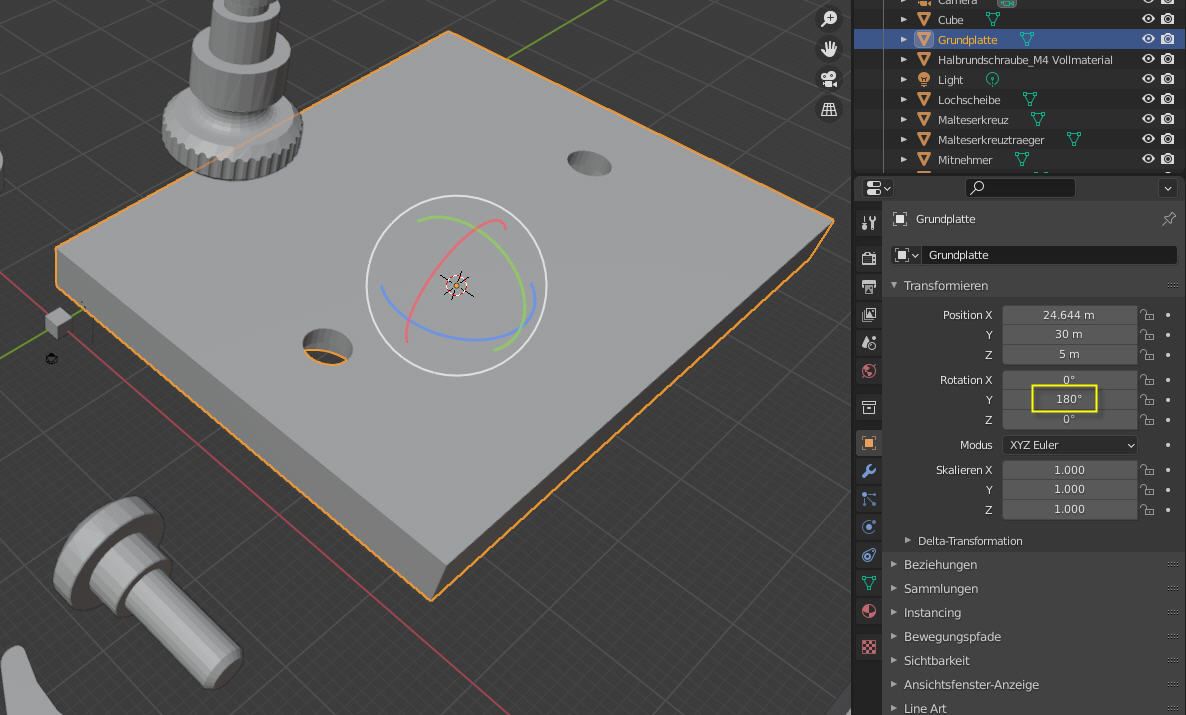
Task: Switch to the Material properties tab
Action: tap(869, 611)
